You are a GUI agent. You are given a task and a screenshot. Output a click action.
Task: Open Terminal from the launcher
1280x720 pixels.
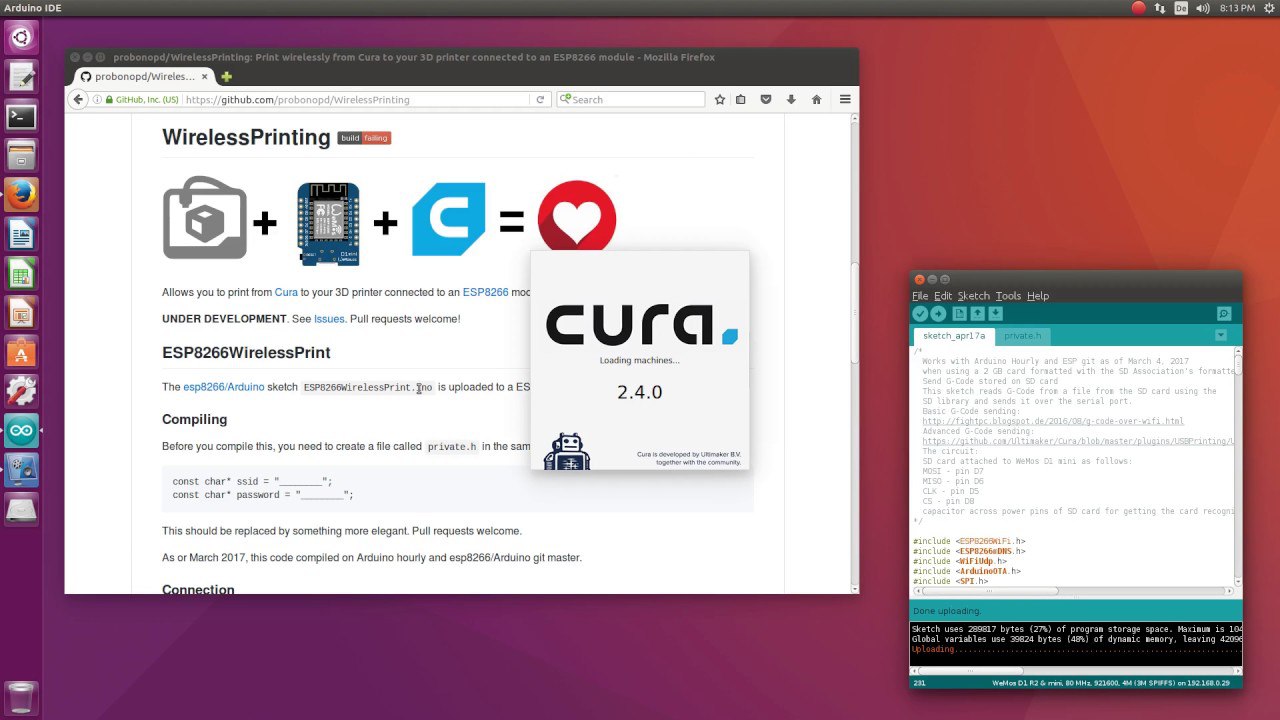pyautogui.click(x=22, y=116)
